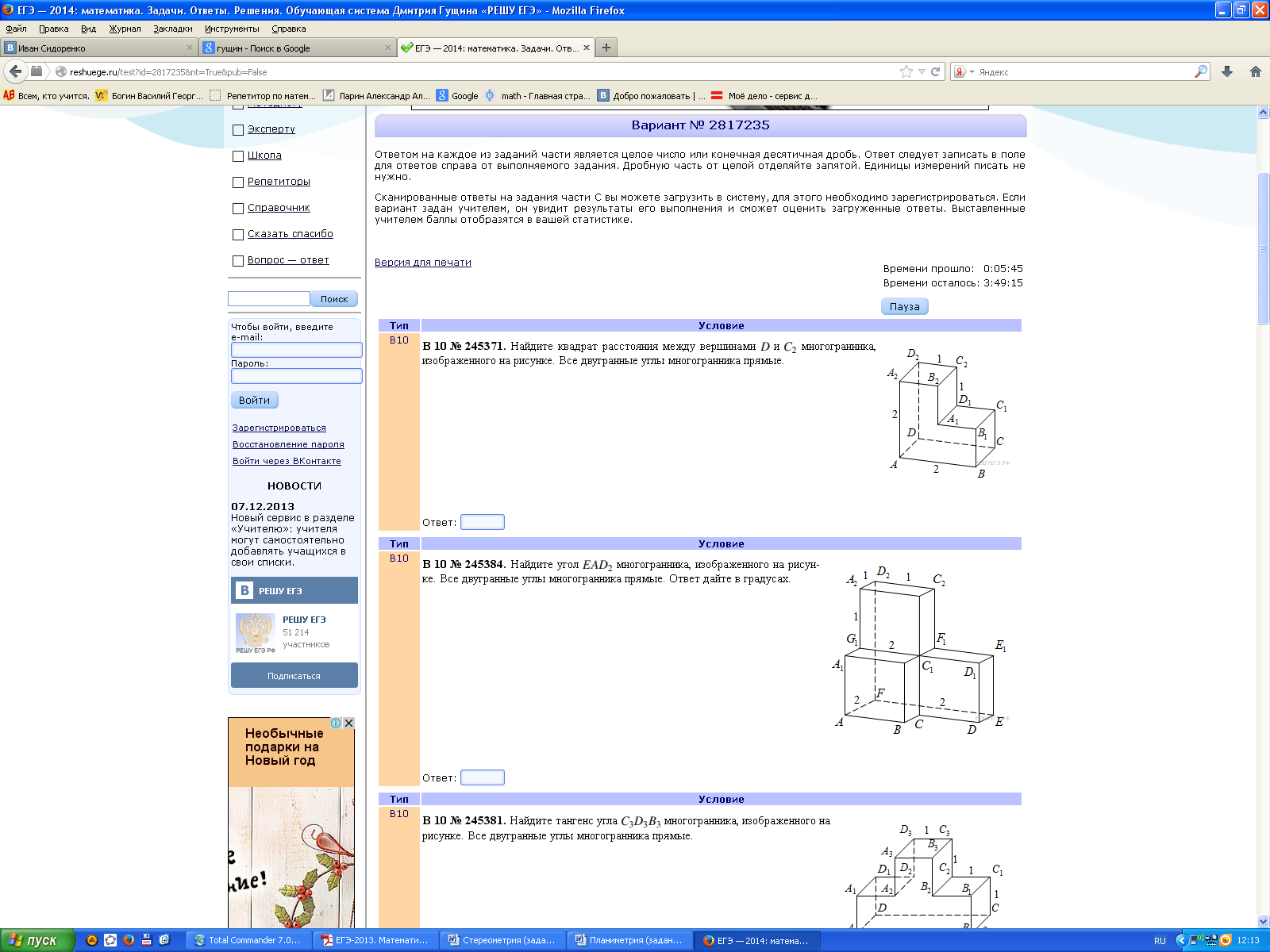This screenshot has width=1270, height=952.
Task: Toggle the RU language indicator
Action: point(1160,941)
